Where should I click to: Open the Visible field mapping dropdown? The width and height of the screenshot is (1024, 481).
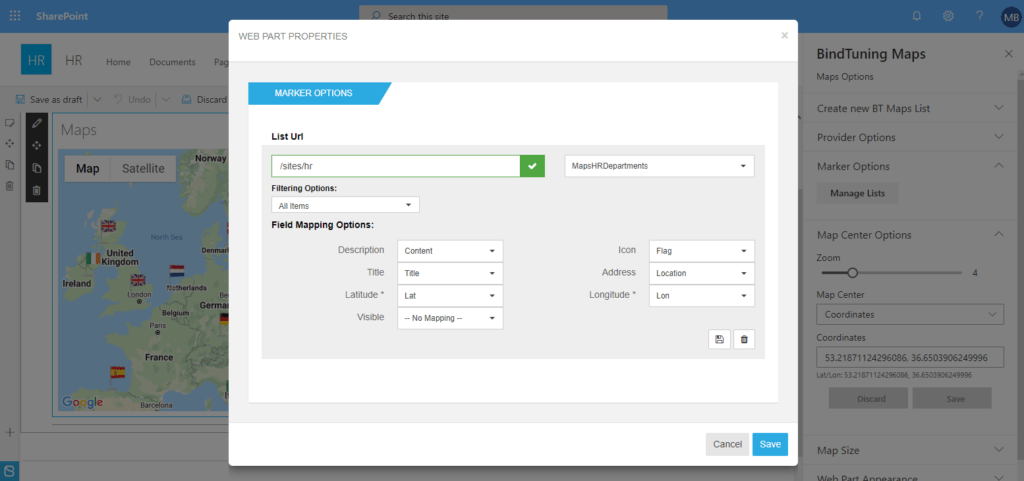[x=450, y=318]
